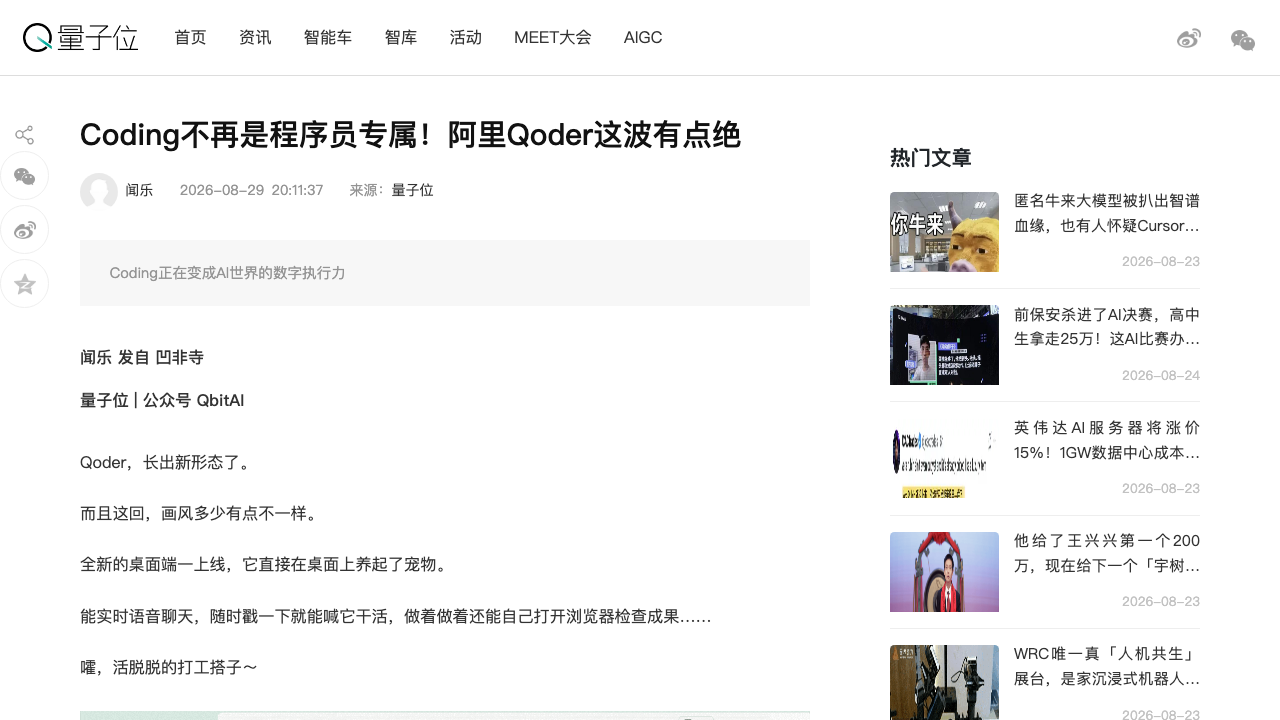Screen dimensions: 1280x720
Task: Click the source link 量子位
Action: pyautogui.click(x=413, y=190)
